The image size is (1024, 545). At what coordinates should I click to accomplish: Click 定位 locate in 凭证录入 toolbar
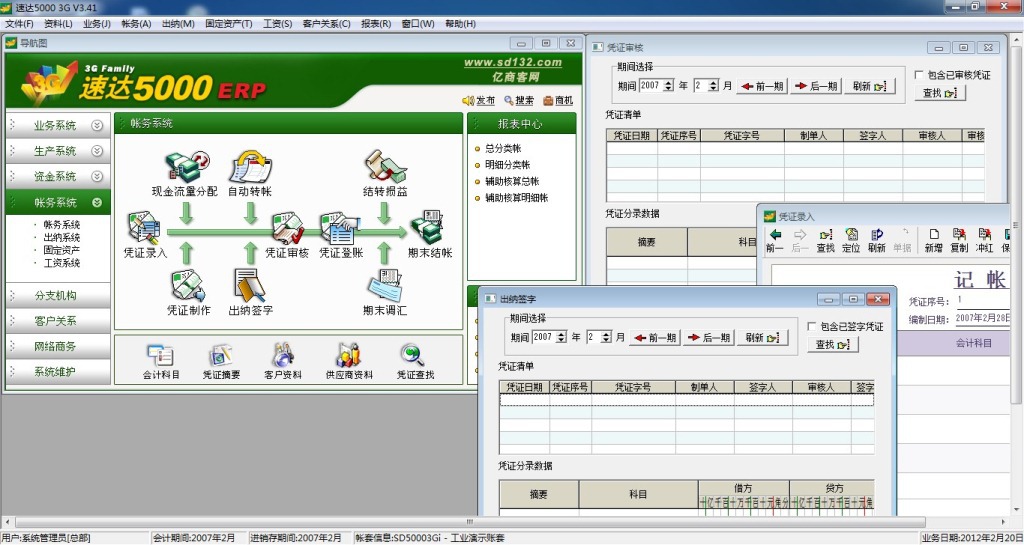click(x=851, y=240)
